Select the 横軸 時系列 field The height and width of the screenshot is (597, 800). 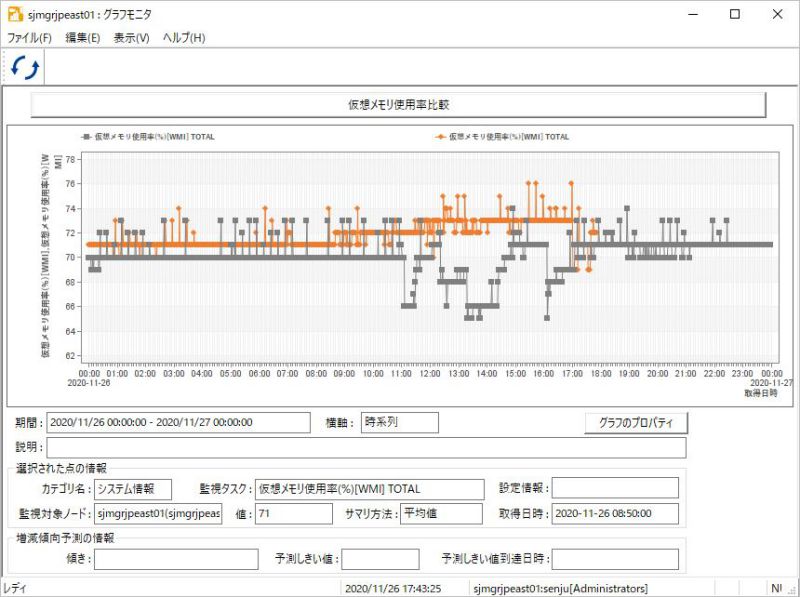[399, 422]
